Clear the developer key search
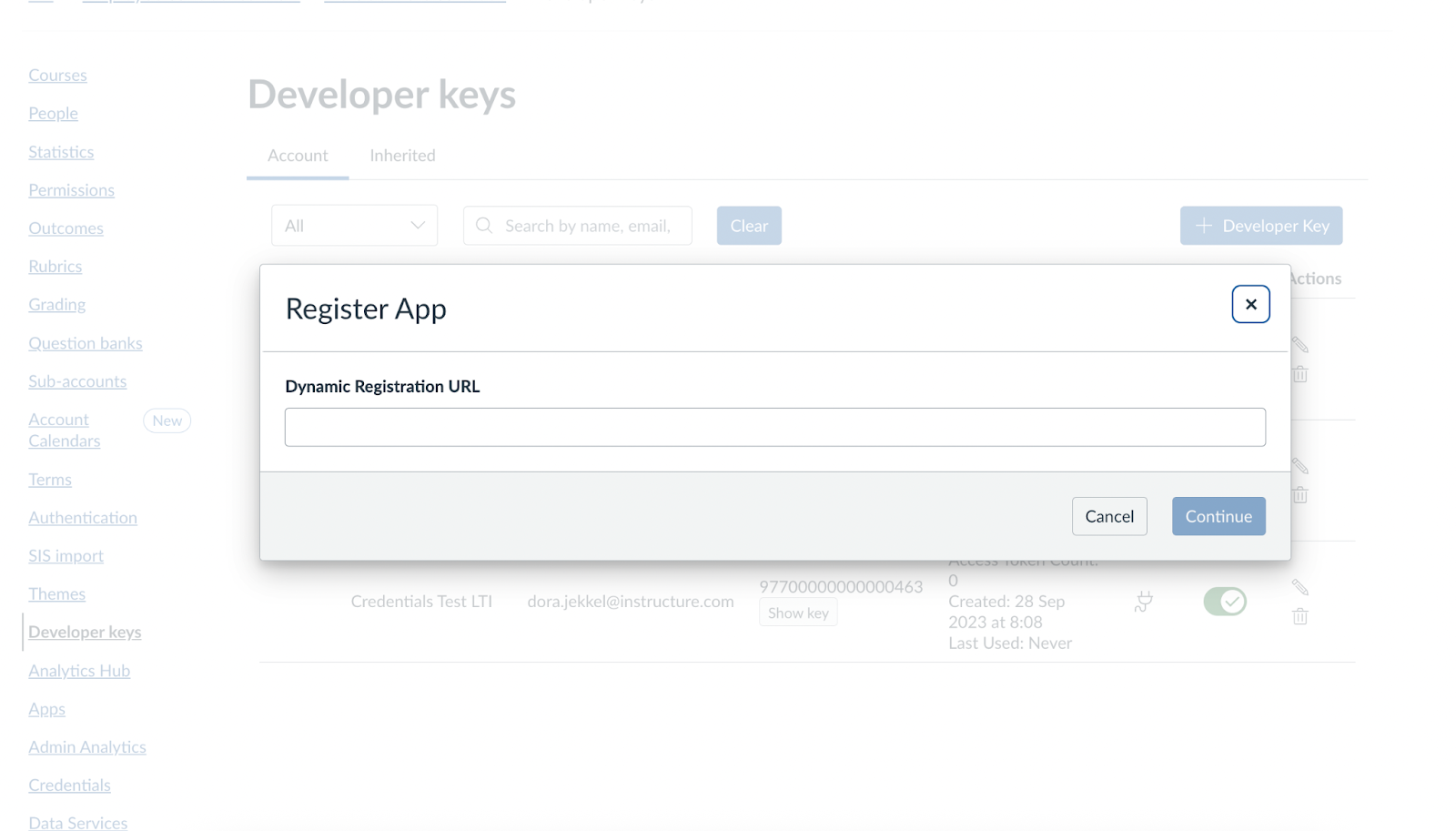The height and width of the screenshot is (831, 1456). point(749,226)
